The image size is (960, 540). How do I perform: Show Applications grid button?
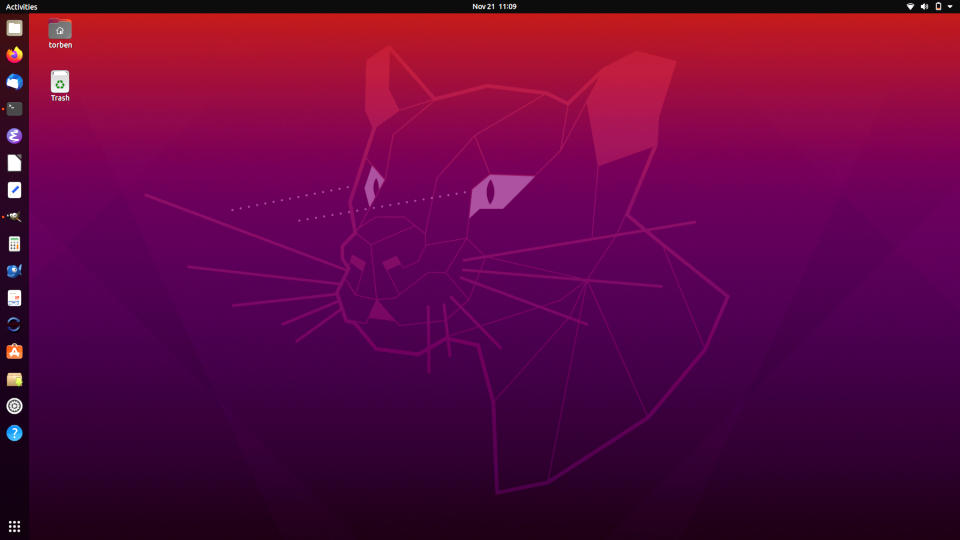pos(14,526)
